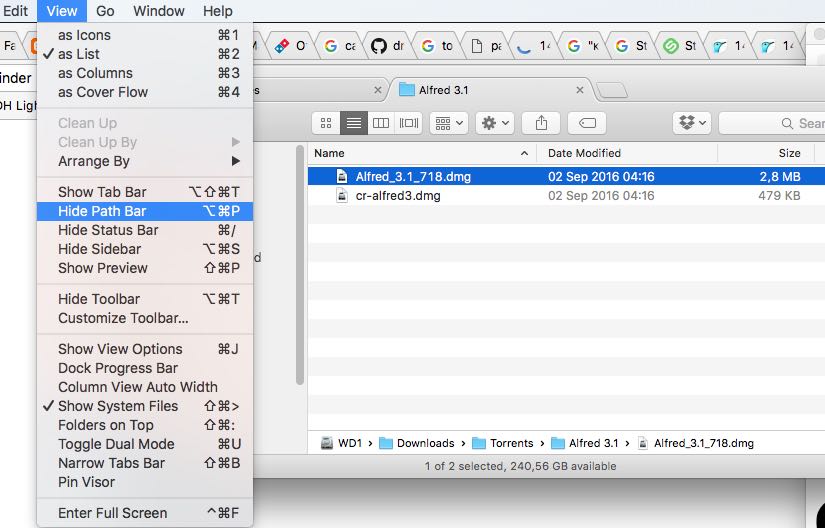Select list view toolbar button
Screen dimensions: 825x528
click(354, 123)
